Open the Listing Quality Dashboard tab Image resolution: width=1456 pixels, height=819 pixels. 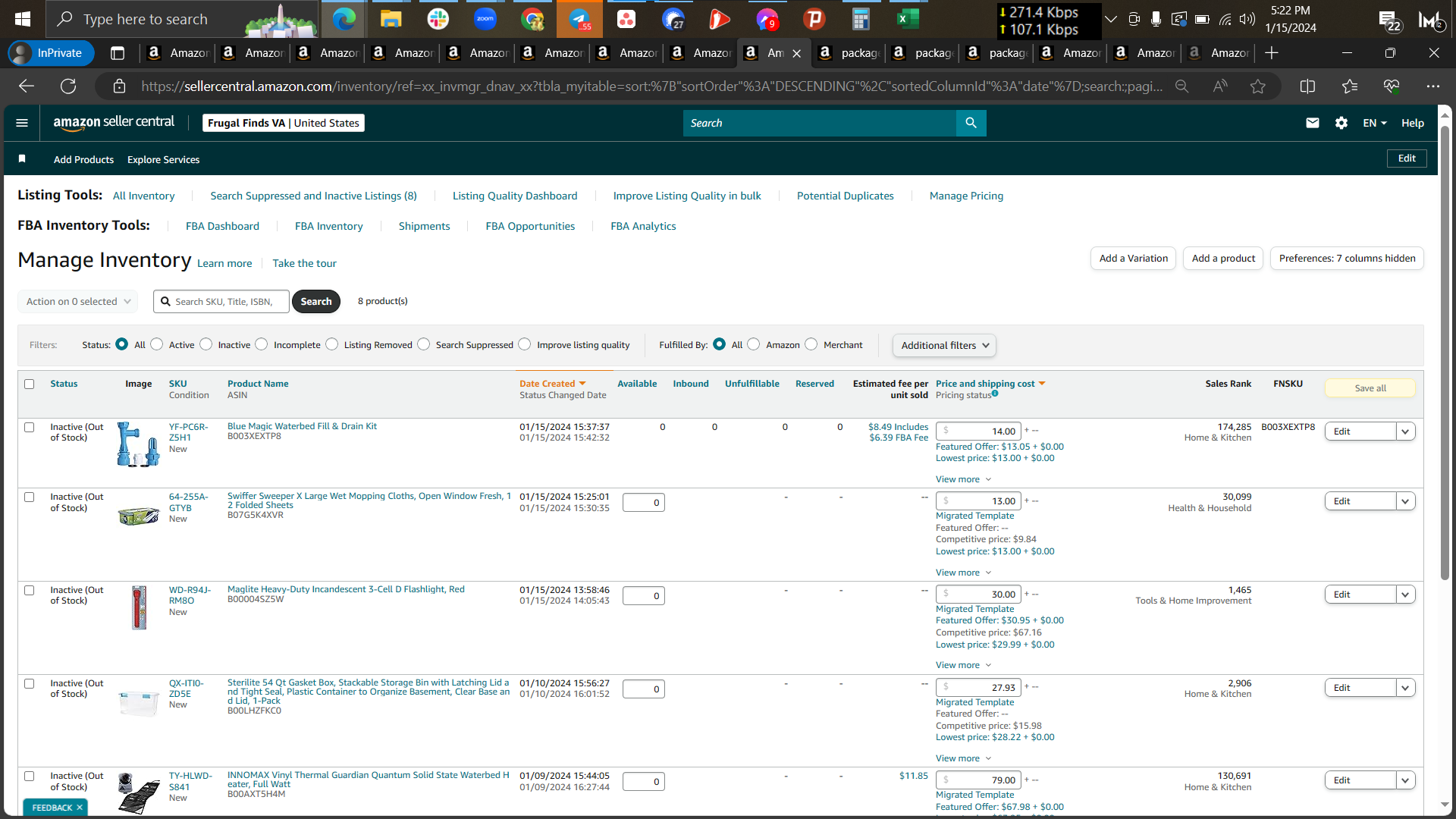coord(515,196)
